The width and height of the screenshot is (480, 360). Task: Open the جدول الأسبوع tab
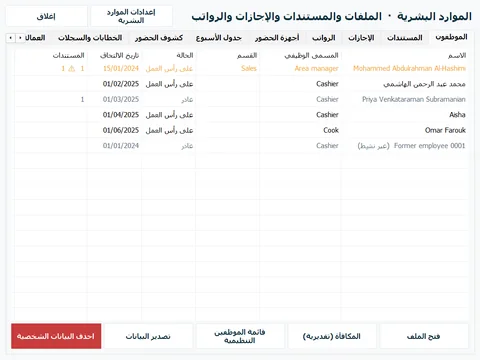pos(218,38)
